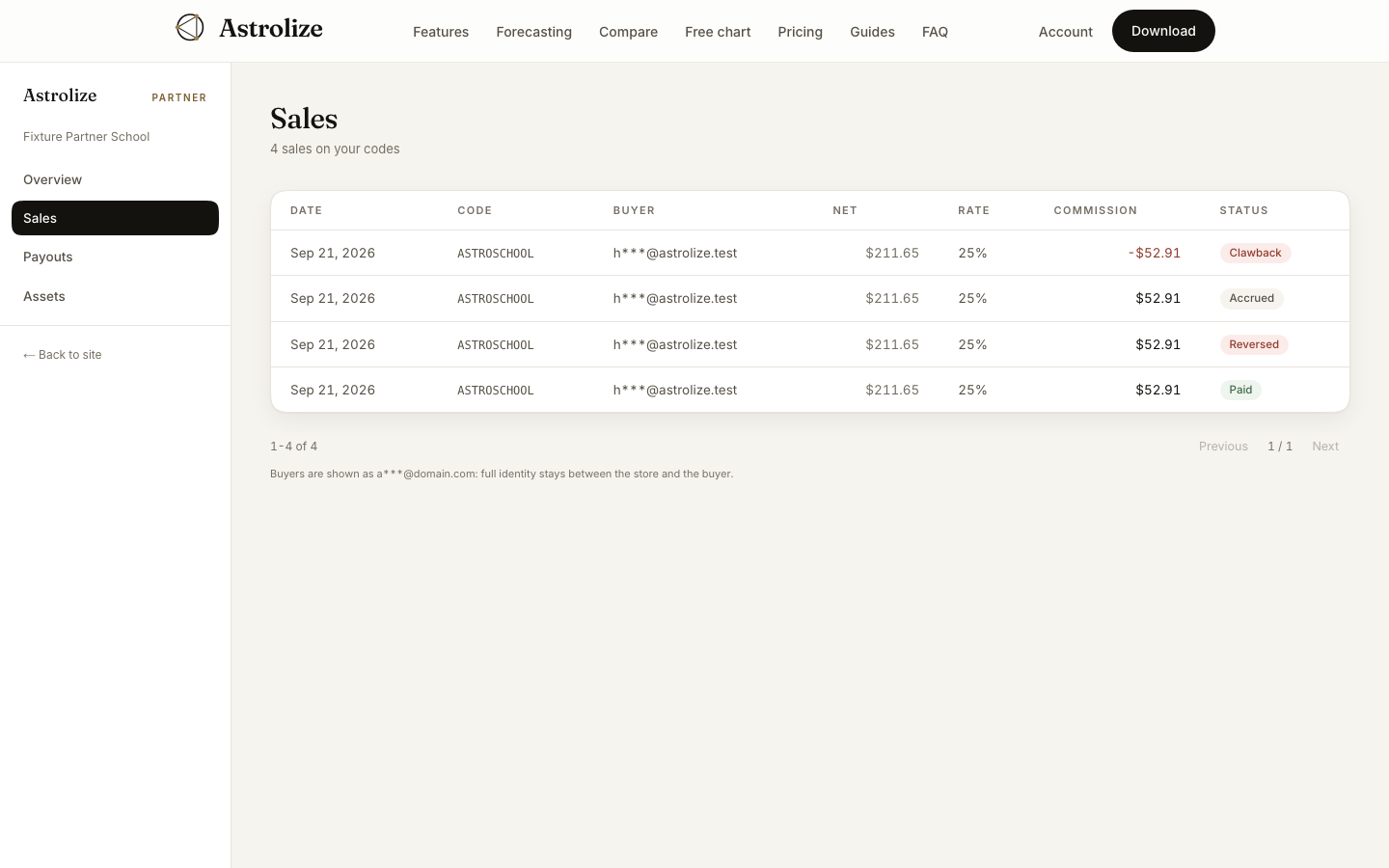
Task: Click ASTROSCHOOL code in the Reversed row
Action: [496, 345]
